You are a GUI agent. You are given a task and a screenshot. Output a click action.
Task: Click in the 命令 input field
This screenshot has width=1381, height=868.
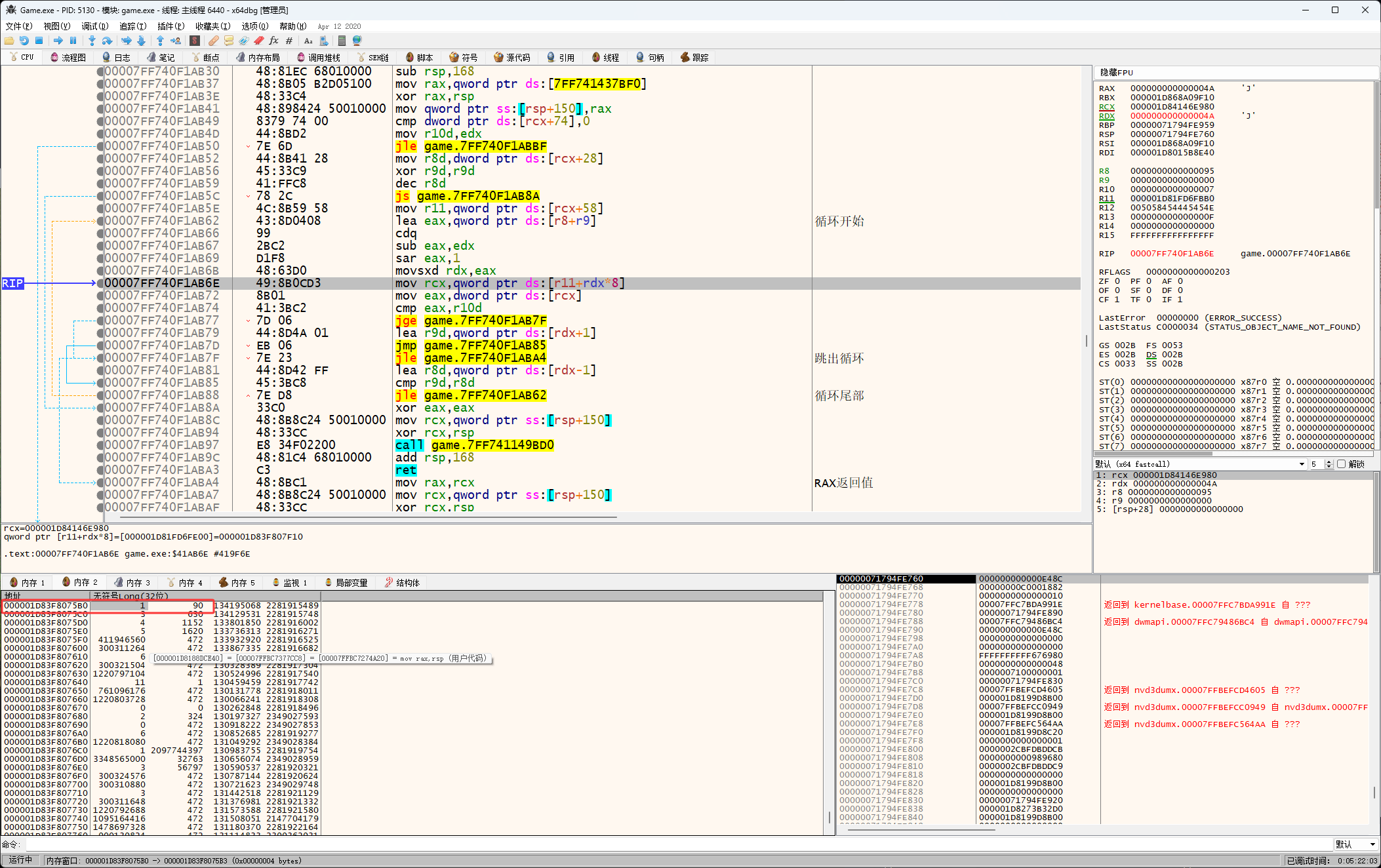click(x=656, y=844)
